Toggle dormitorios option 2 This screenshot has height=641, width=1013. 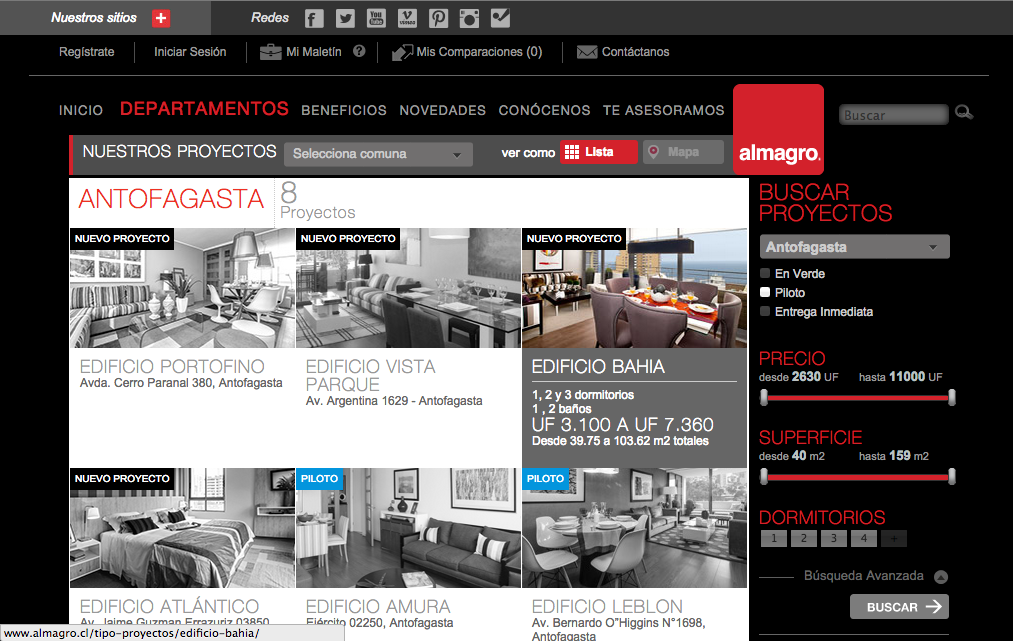804,538
